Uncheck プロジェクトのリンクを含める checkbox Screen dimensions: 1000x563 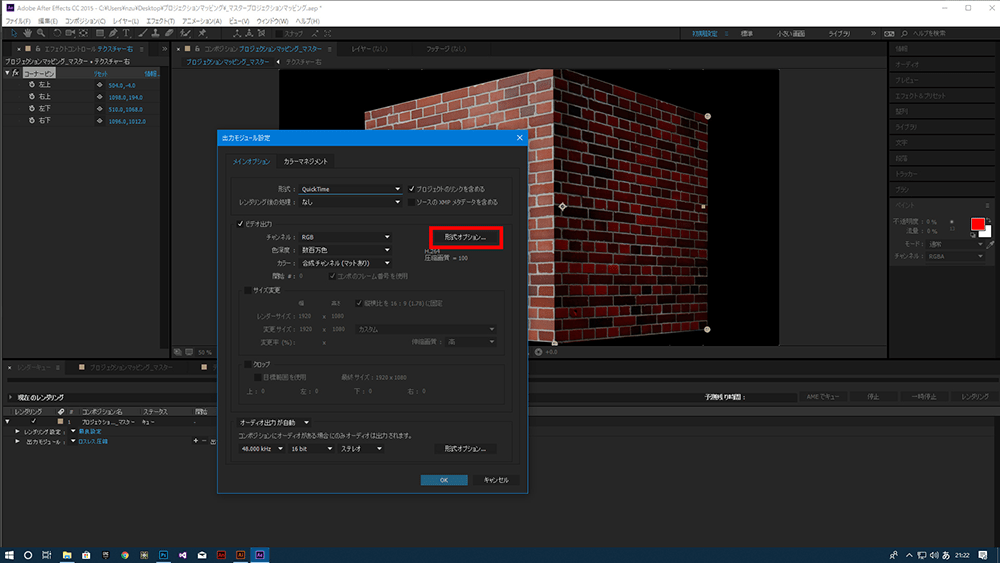coord(412,188)
